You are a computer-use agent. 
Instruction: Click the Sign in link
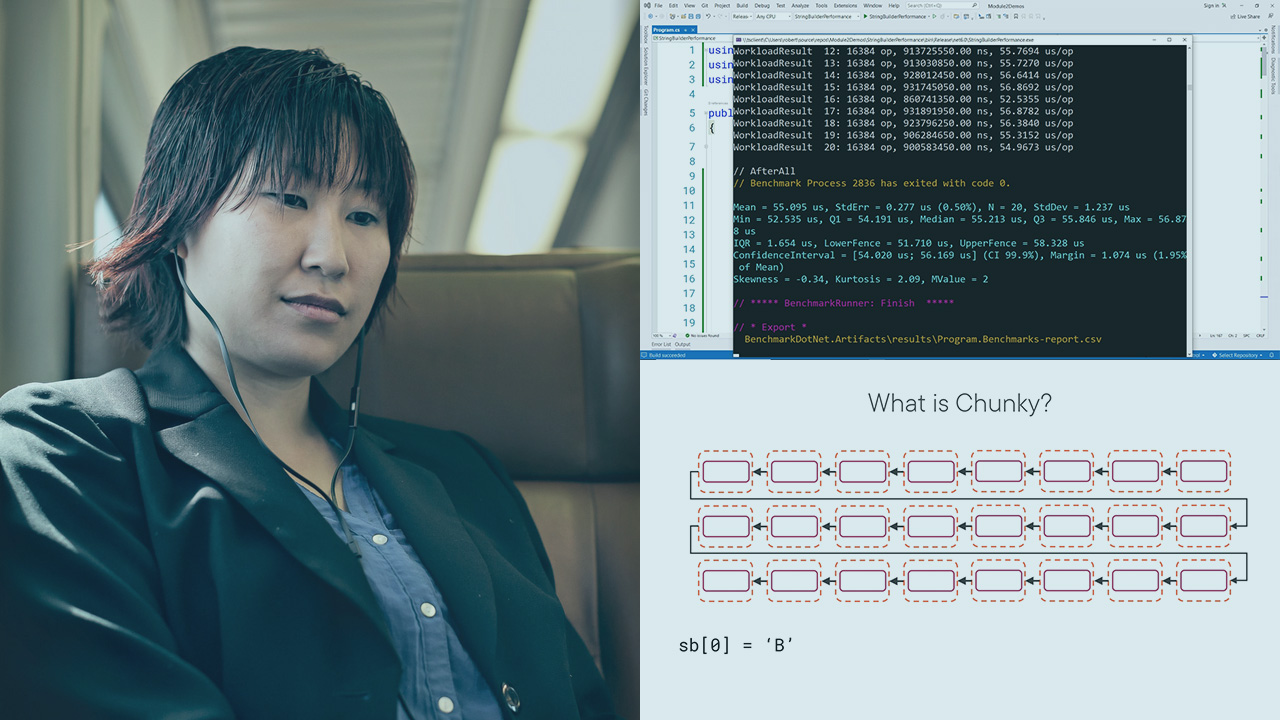(1211, 5)
